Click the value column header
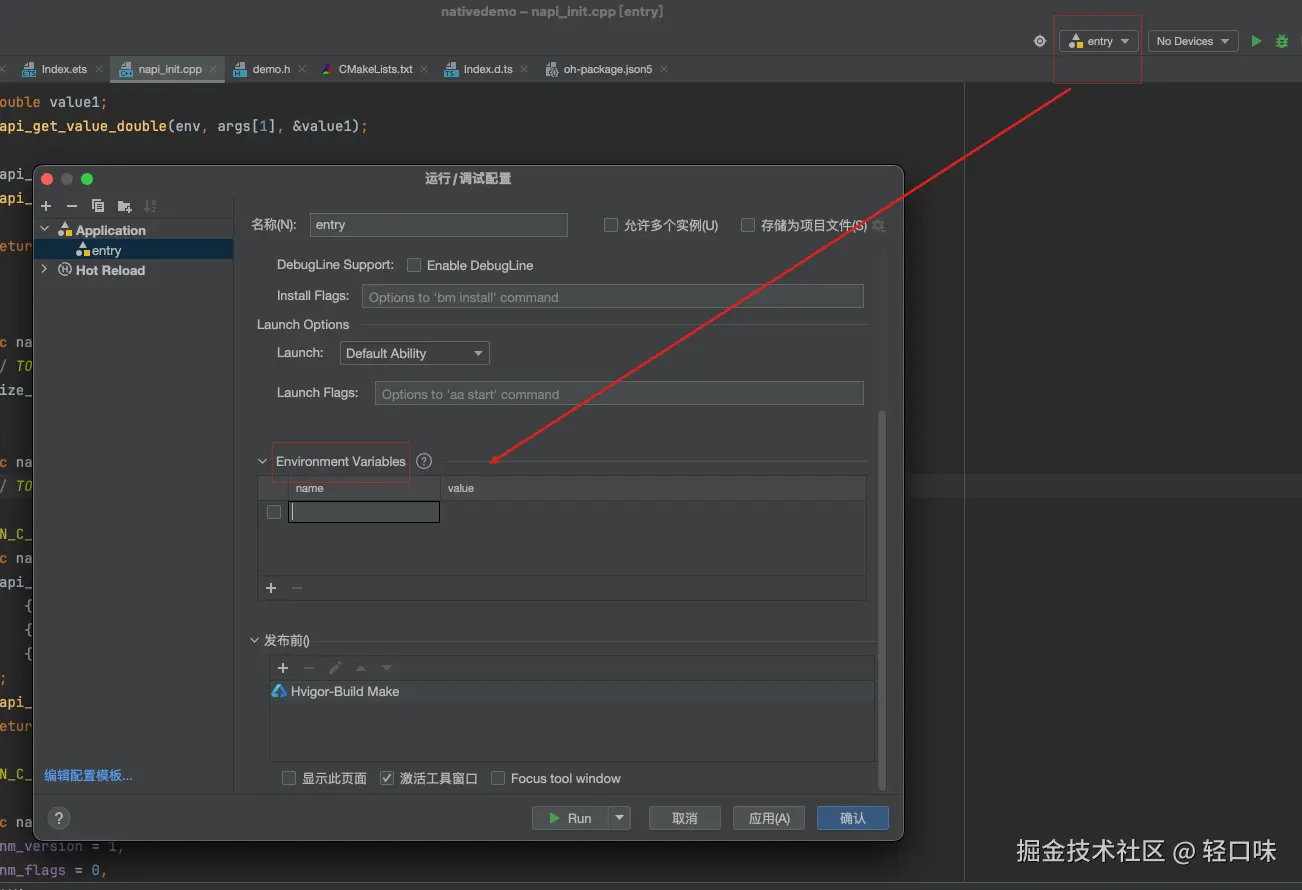The image size is (1302, 890). point(653,488)
